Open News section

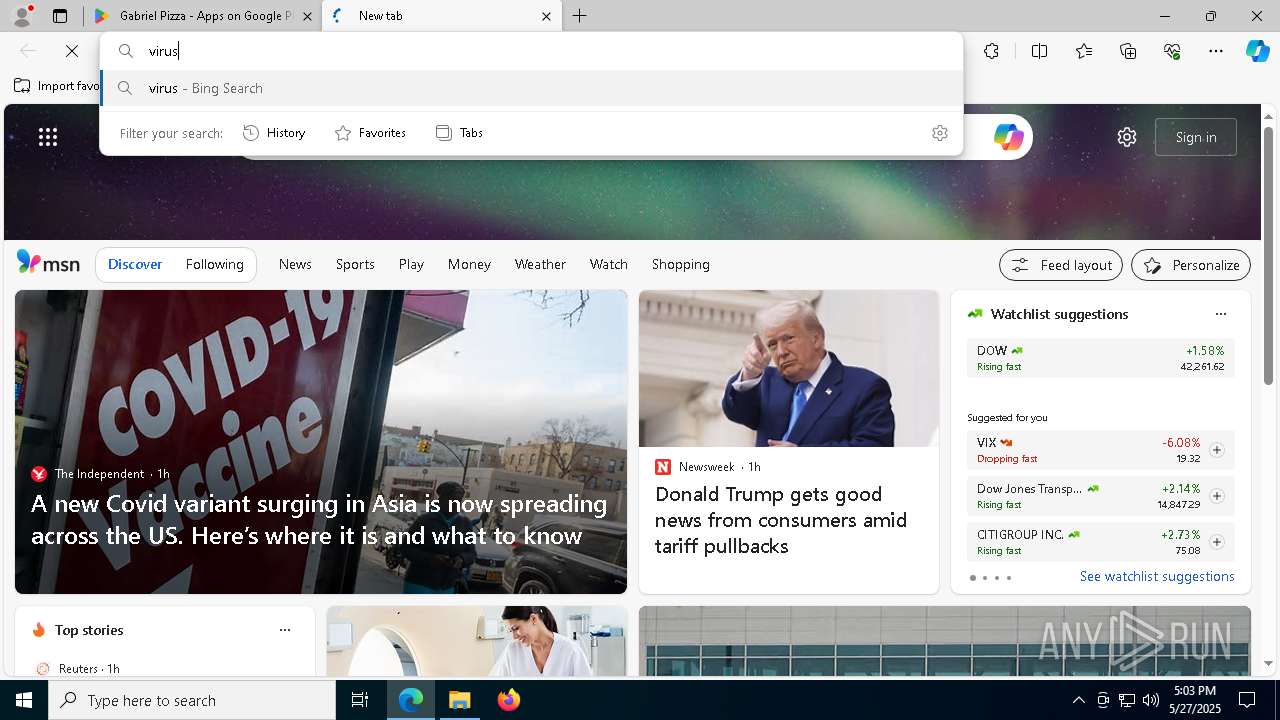tap(295, 264)
